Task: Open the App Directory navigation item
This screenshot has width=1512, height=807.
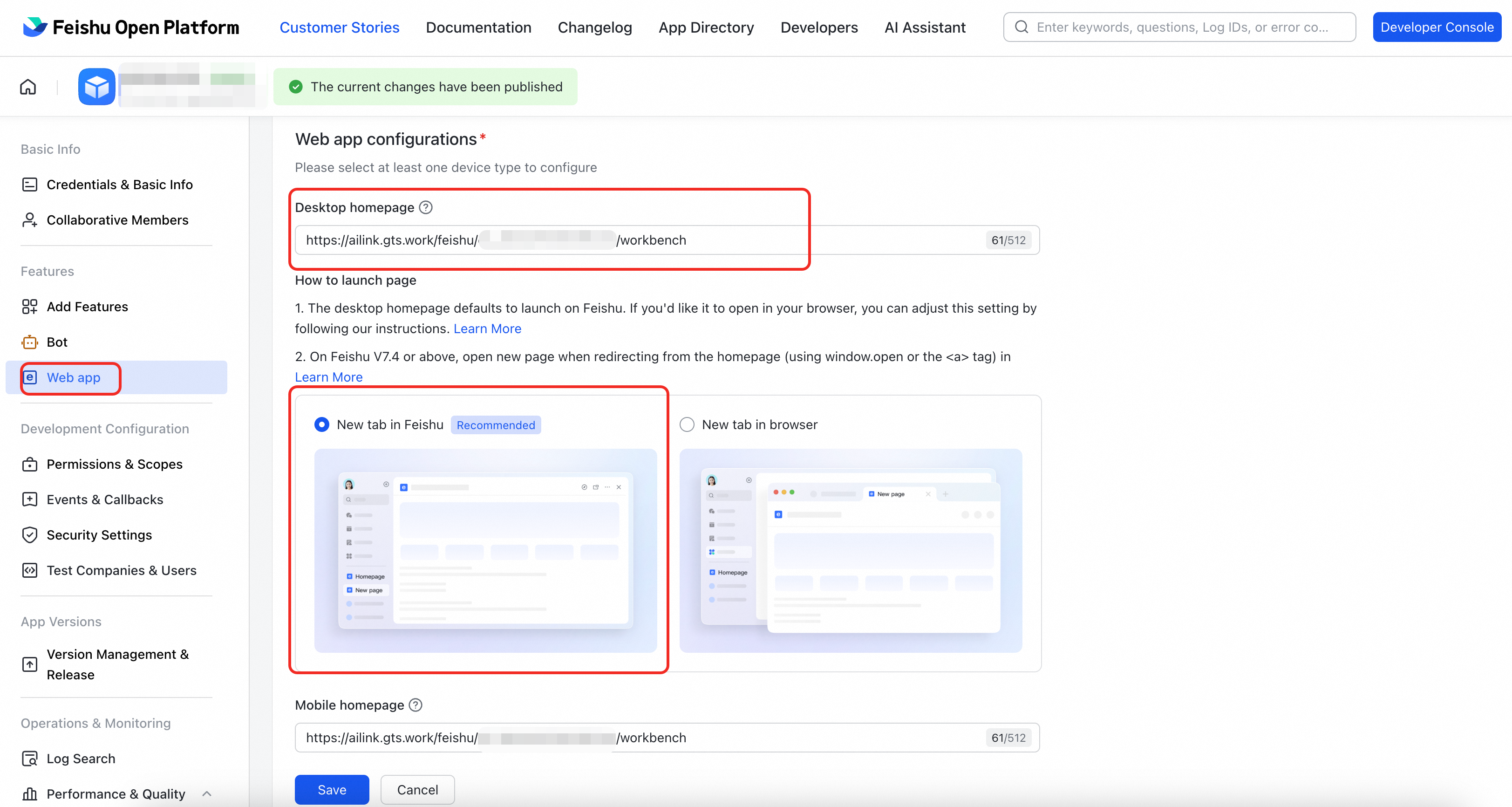Action: pyautogui.click(x=706, y=27)
